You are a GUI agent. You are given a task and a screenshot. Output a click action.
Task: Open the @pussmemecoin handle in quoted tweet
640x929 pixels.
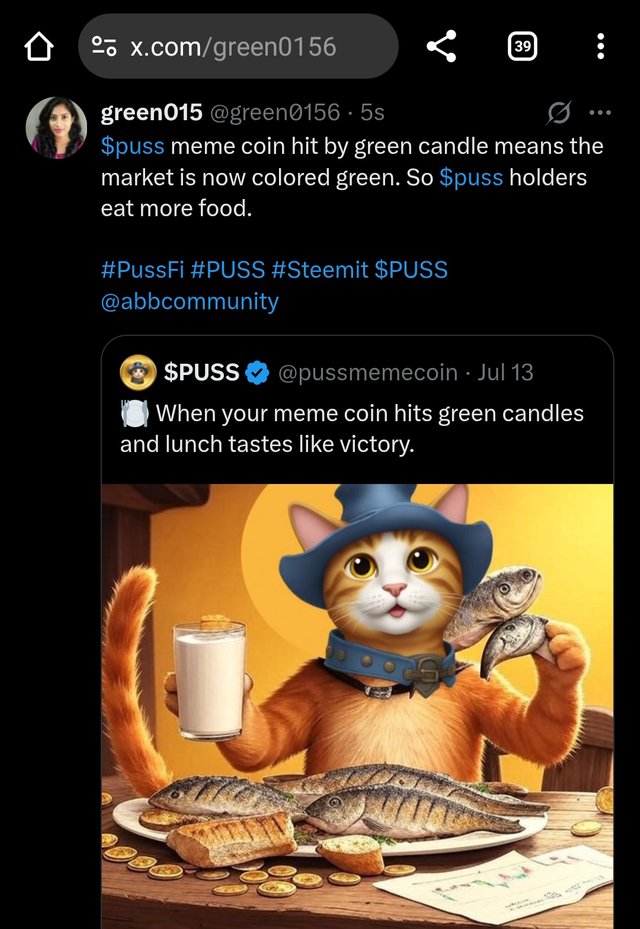(x=368, y=373)
